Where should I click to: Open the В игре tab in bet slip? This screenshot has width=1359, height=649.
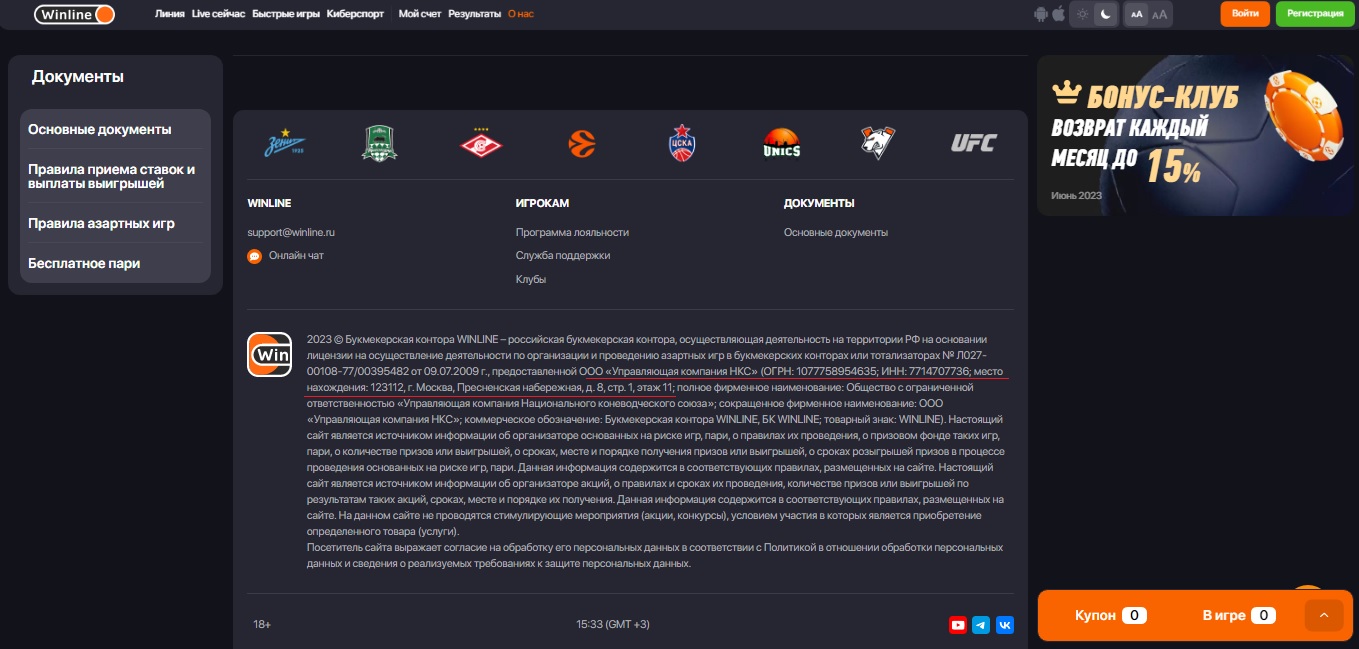1238,615
